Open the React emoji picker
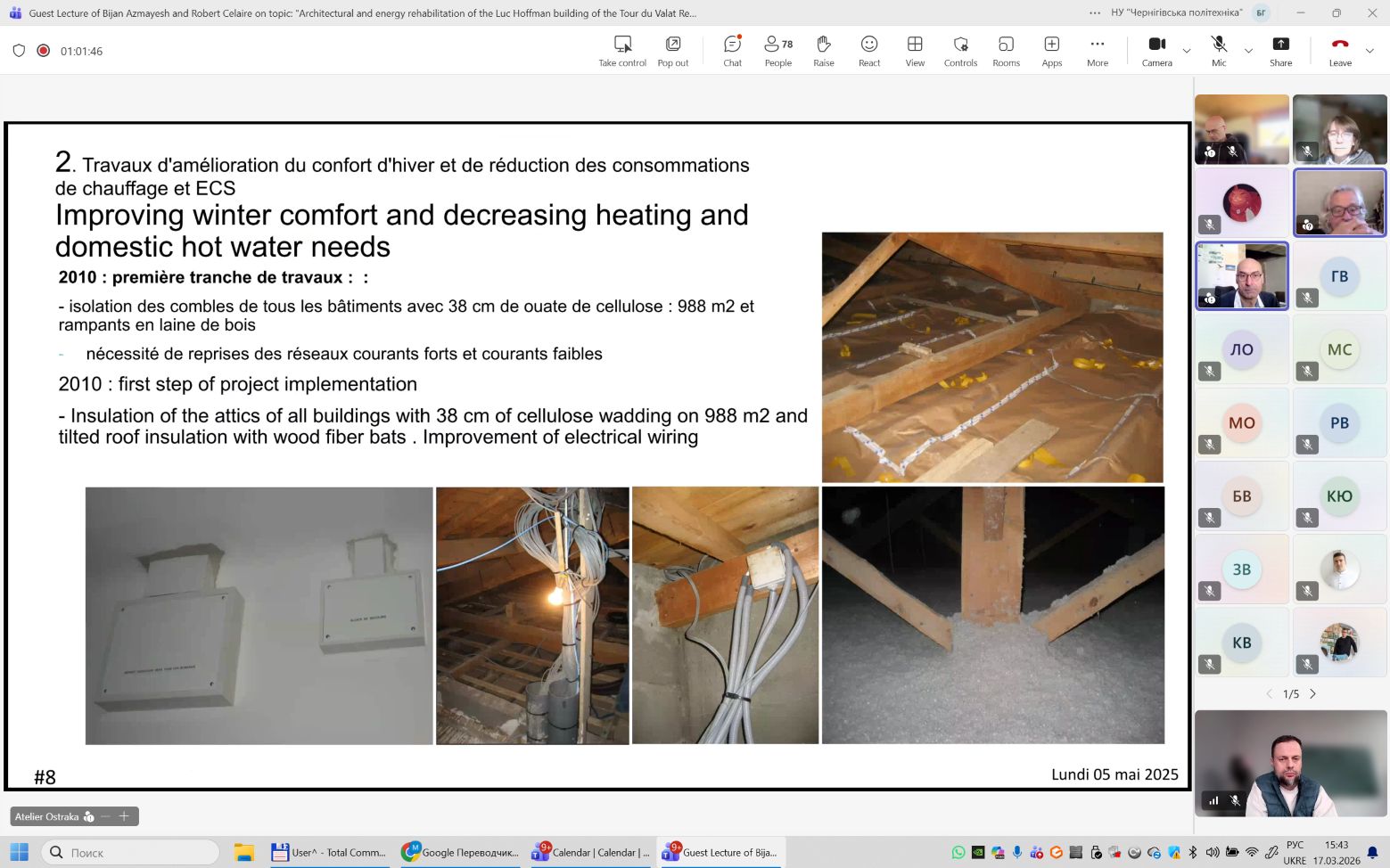 pyautogui.click(x=868, y=51)
